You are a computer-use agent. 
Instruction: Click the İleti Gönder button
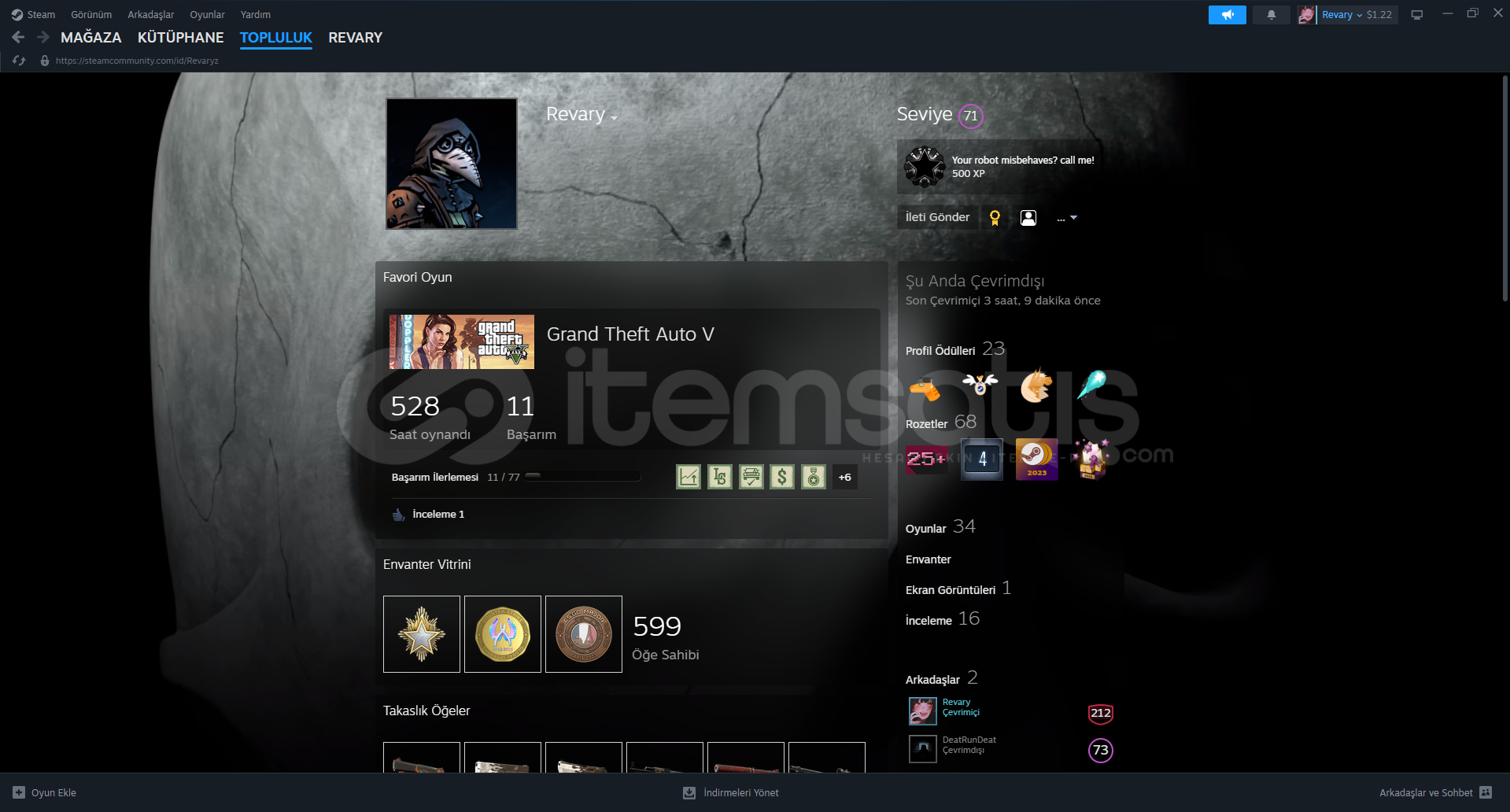click(938, 218)
